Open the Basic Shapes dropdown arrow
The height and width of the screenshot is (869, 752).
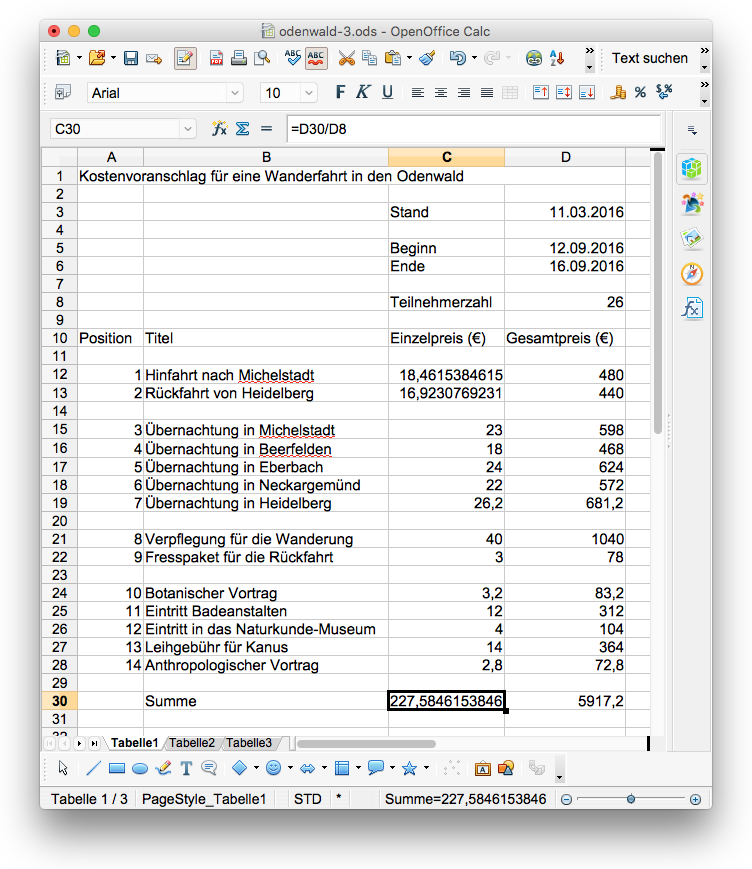(256, 768)
